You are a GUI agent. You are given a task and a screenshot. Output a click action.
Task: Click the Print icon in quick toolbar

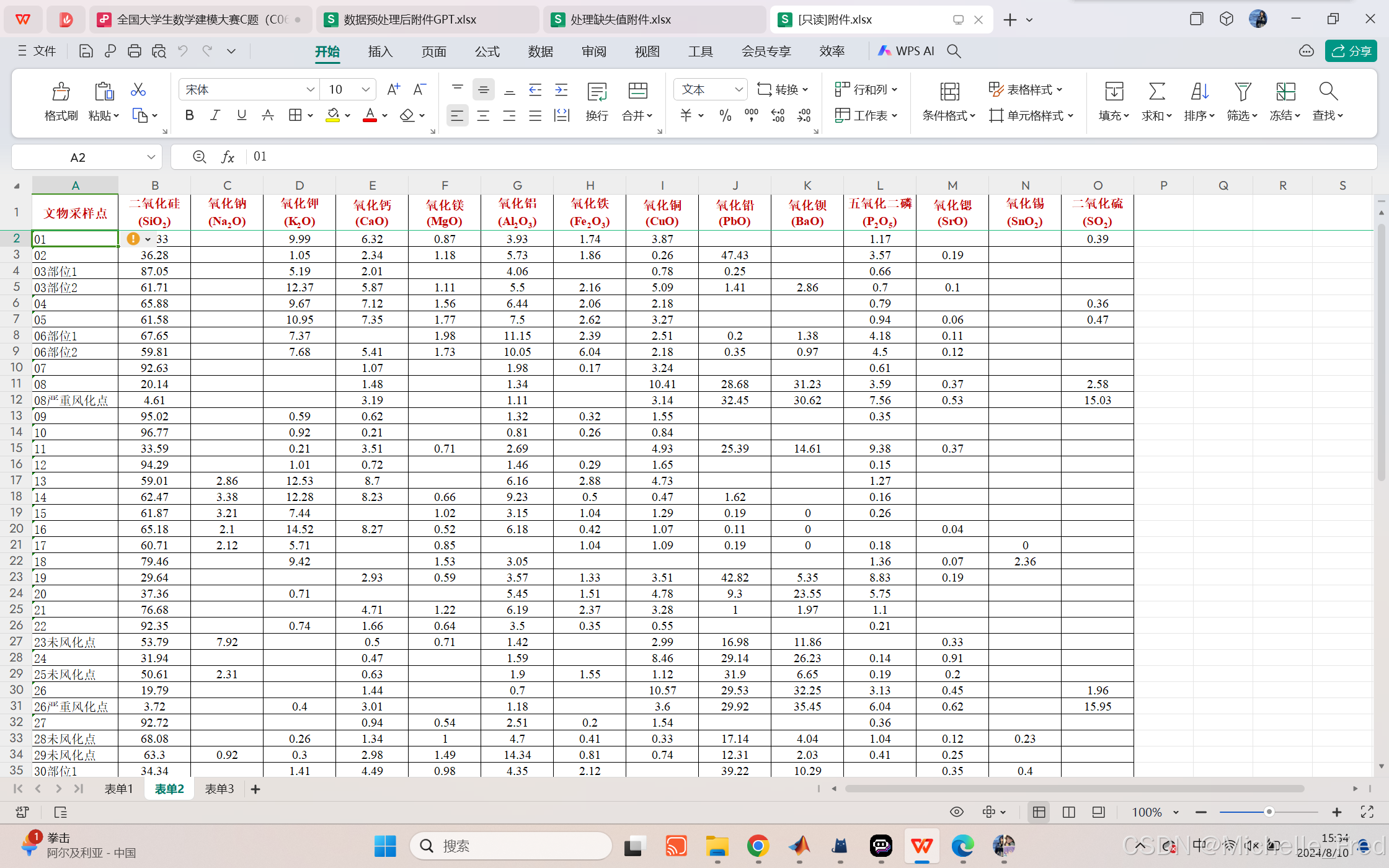[134, 51]
